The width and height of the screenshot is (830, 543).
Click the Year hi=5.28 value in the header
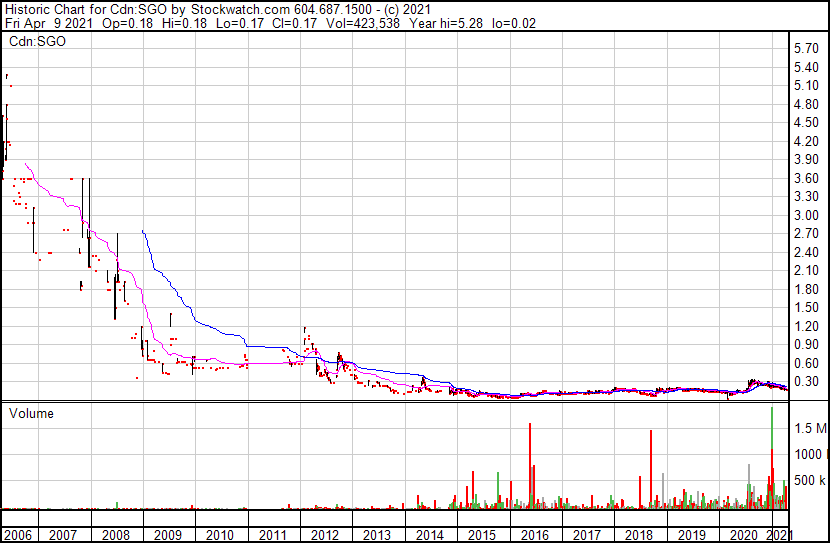click(x=446, y=23)
